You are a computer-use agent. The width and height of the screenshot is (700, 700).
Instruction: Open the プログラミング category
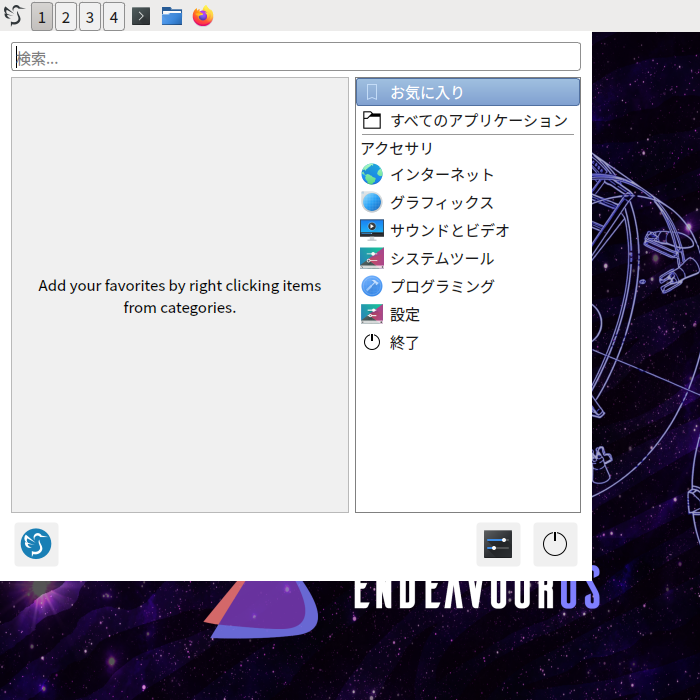[468, 286]
